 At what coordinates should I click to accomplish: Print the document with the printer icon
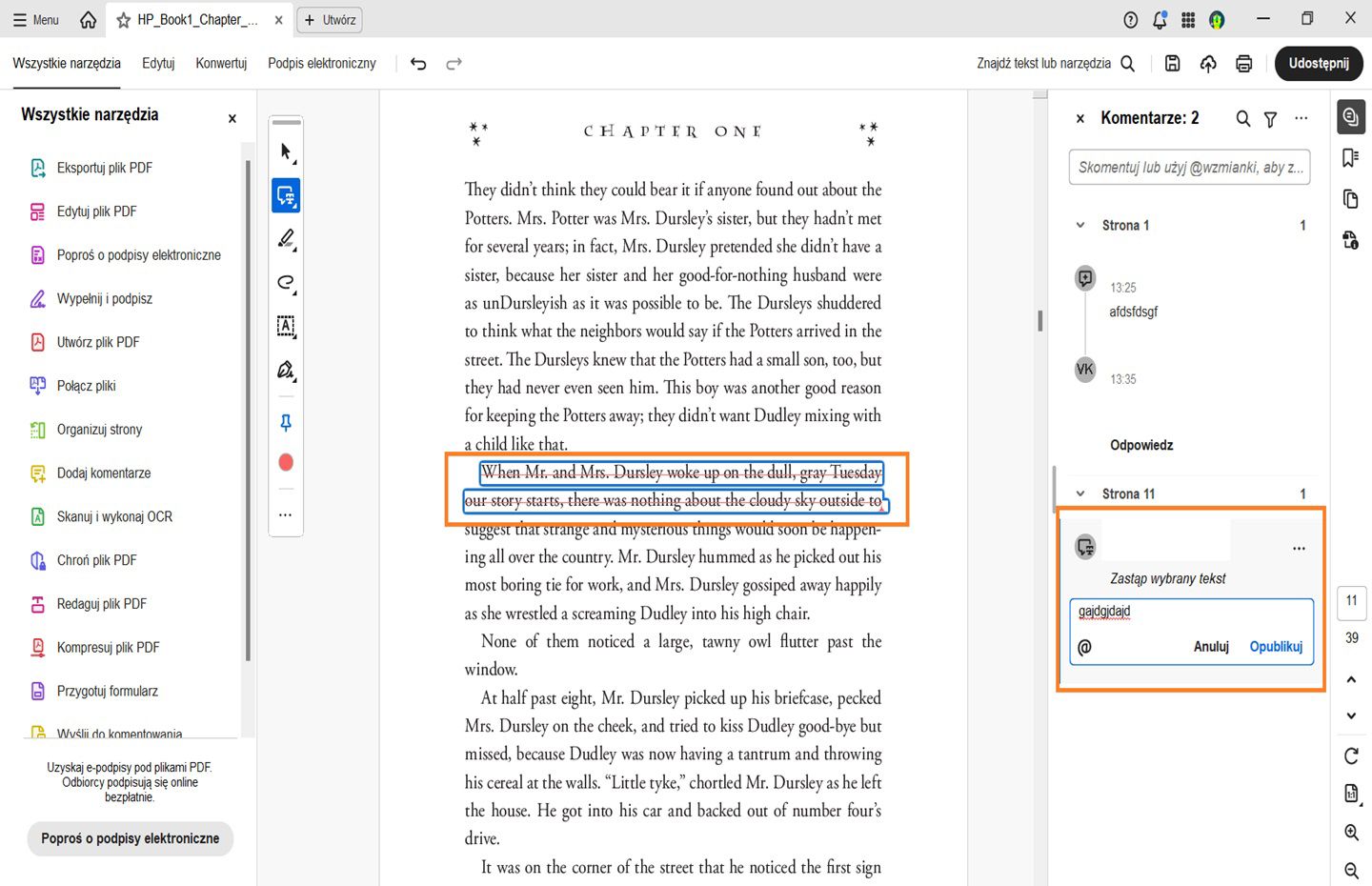click(1243, 64)
